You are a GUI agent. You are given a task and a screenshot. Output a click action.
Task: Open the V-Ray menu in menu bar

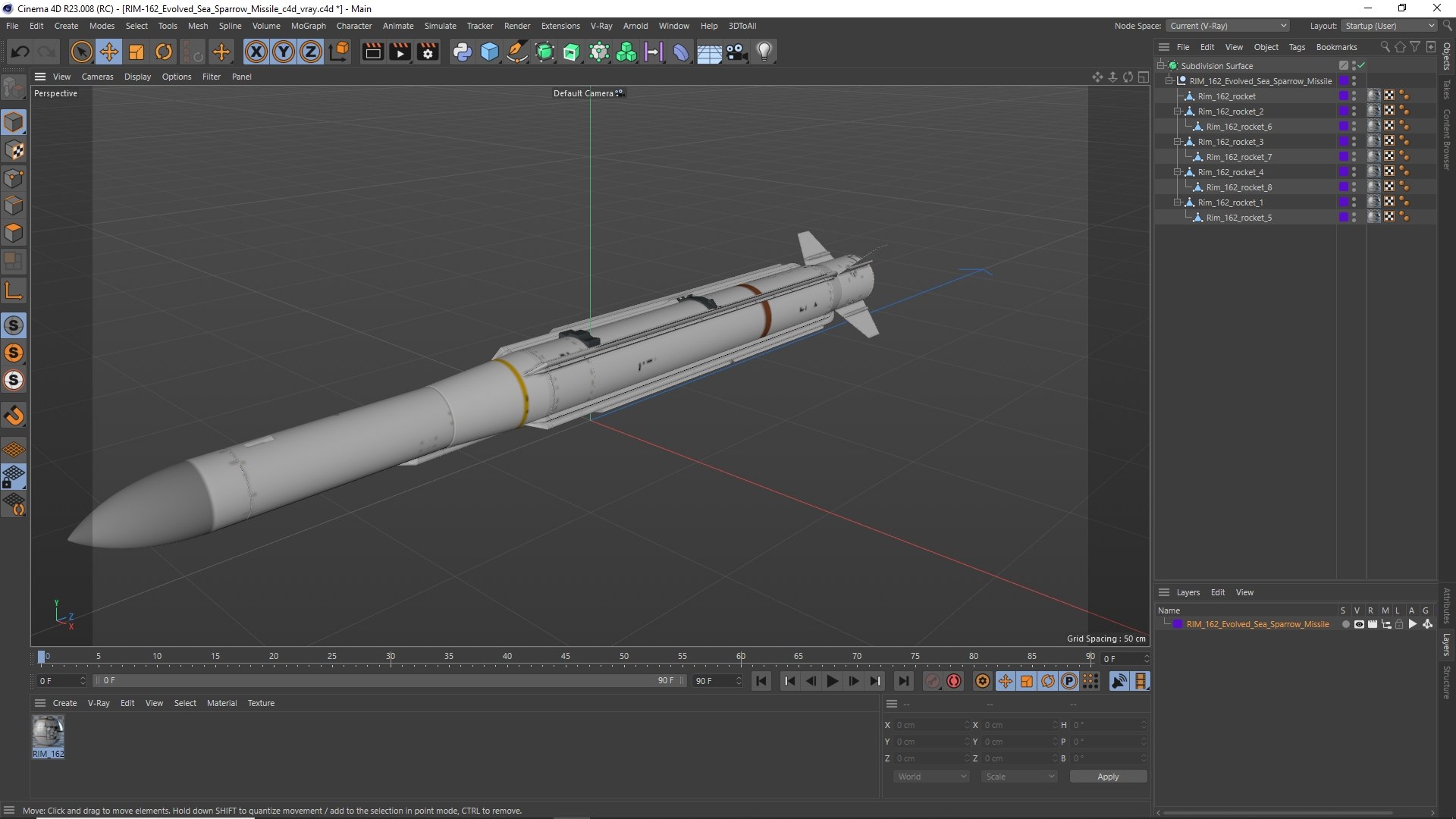point(601,26)
